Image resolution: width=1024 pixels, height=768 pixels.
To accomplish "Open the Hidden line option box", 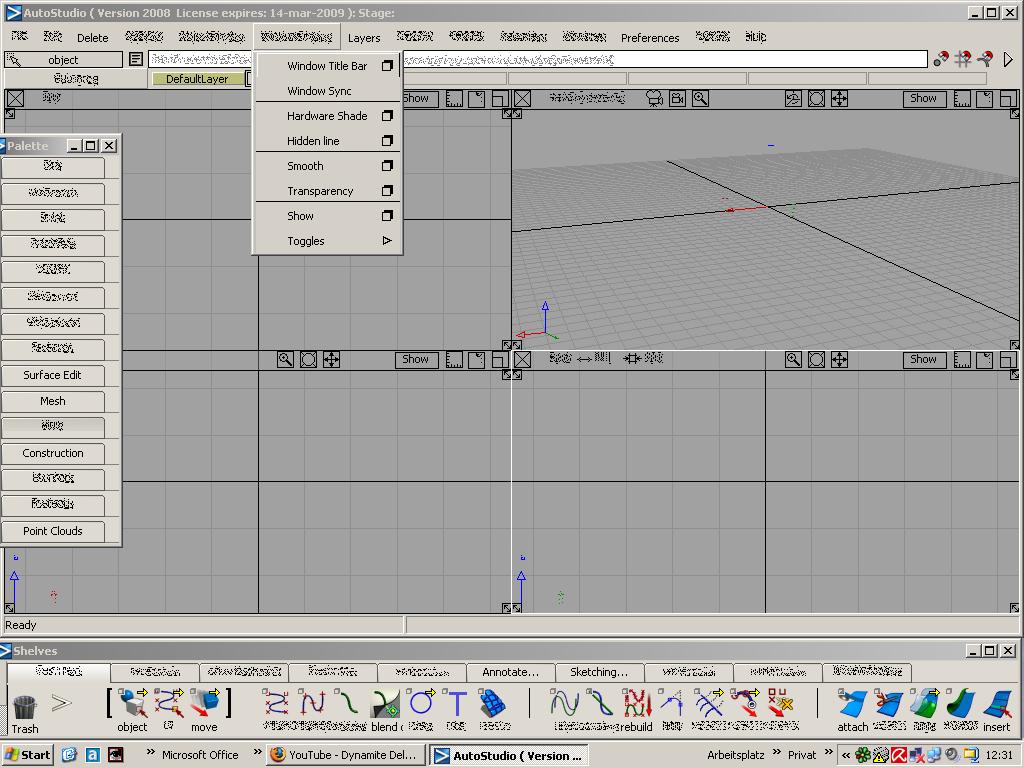I will pyautogui.click(x=387, y=140).
